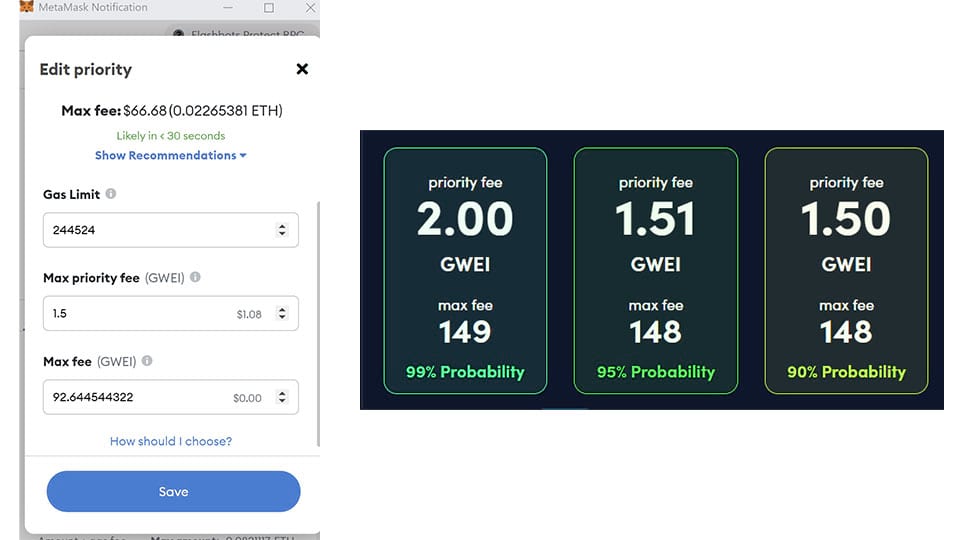The image size is (960, 540).
Task: Open How should I choose link
Action: coord(171,441)
